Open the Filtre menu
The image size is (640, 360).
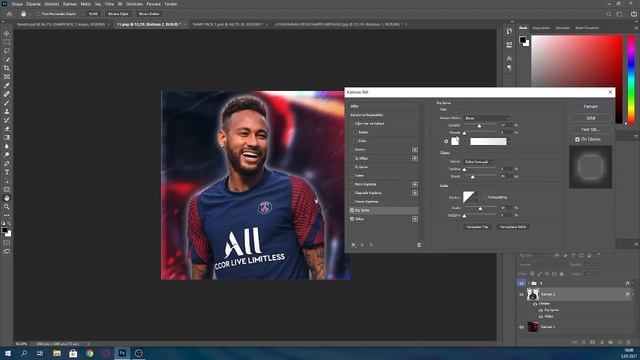(109, 4)
